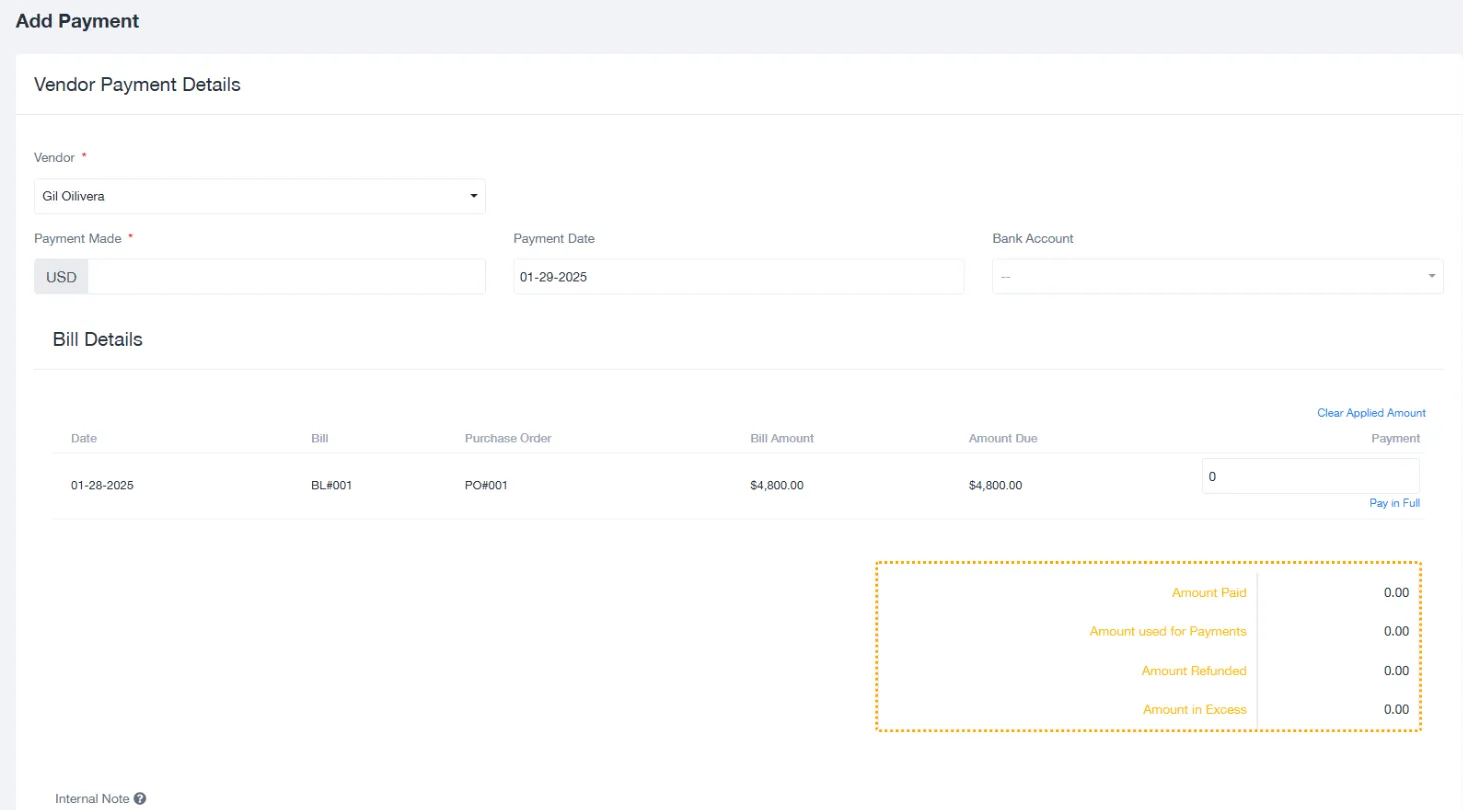This screenshot has width=1463, height=810.
Task: Focus the Payment input for BL#001
Action: pyautogui.click(x=1310, y=477)
